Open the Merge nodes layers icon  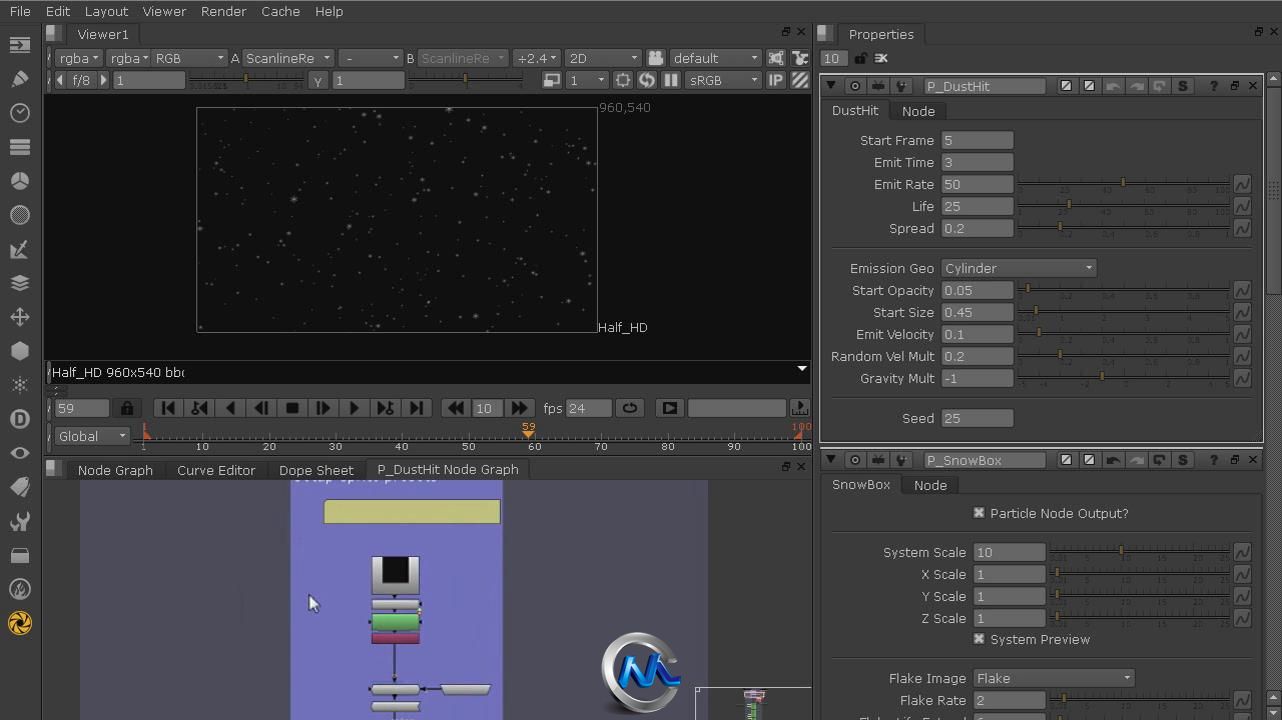tap(19, 283)
